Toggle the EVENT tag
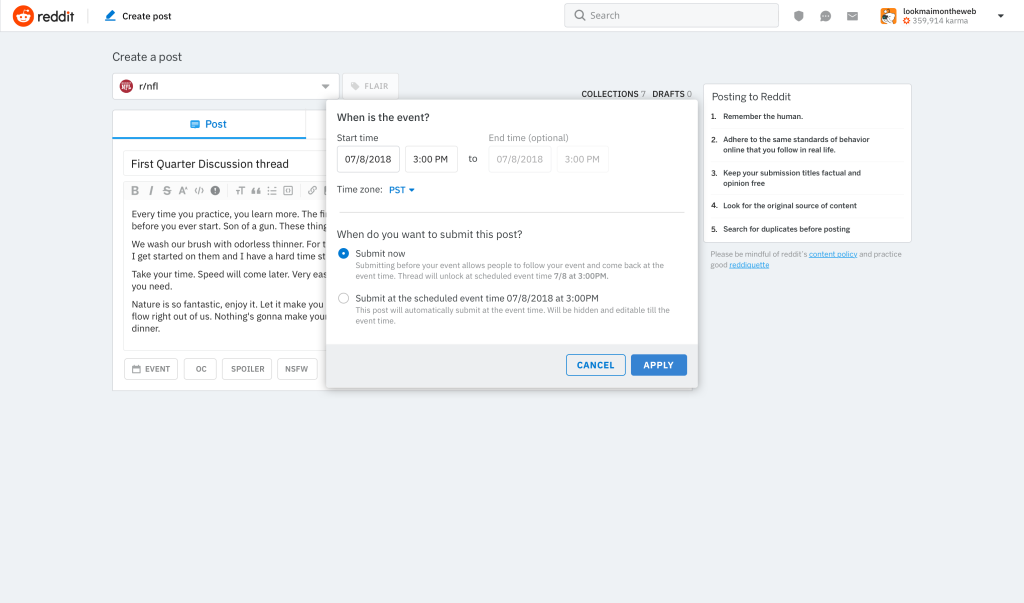Image resolution: width=1024 pixels, height=603 pixels. pos(151,369)
